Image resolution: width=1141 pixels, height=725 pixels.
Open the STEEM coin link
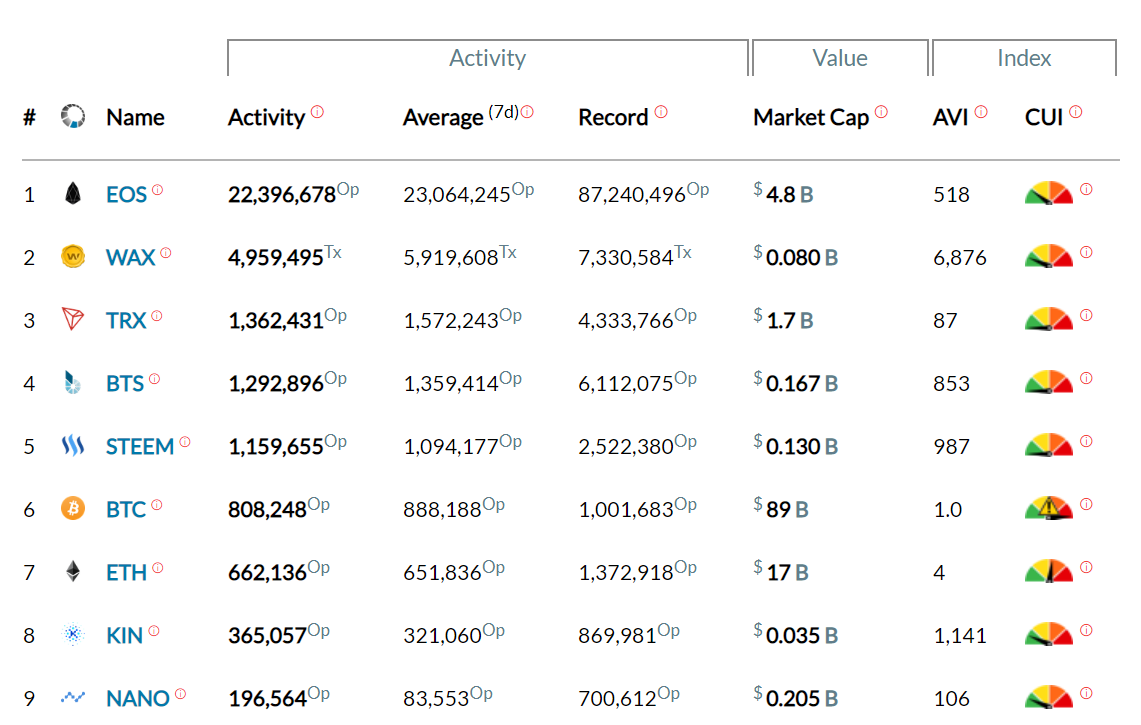tap(140, 447)
